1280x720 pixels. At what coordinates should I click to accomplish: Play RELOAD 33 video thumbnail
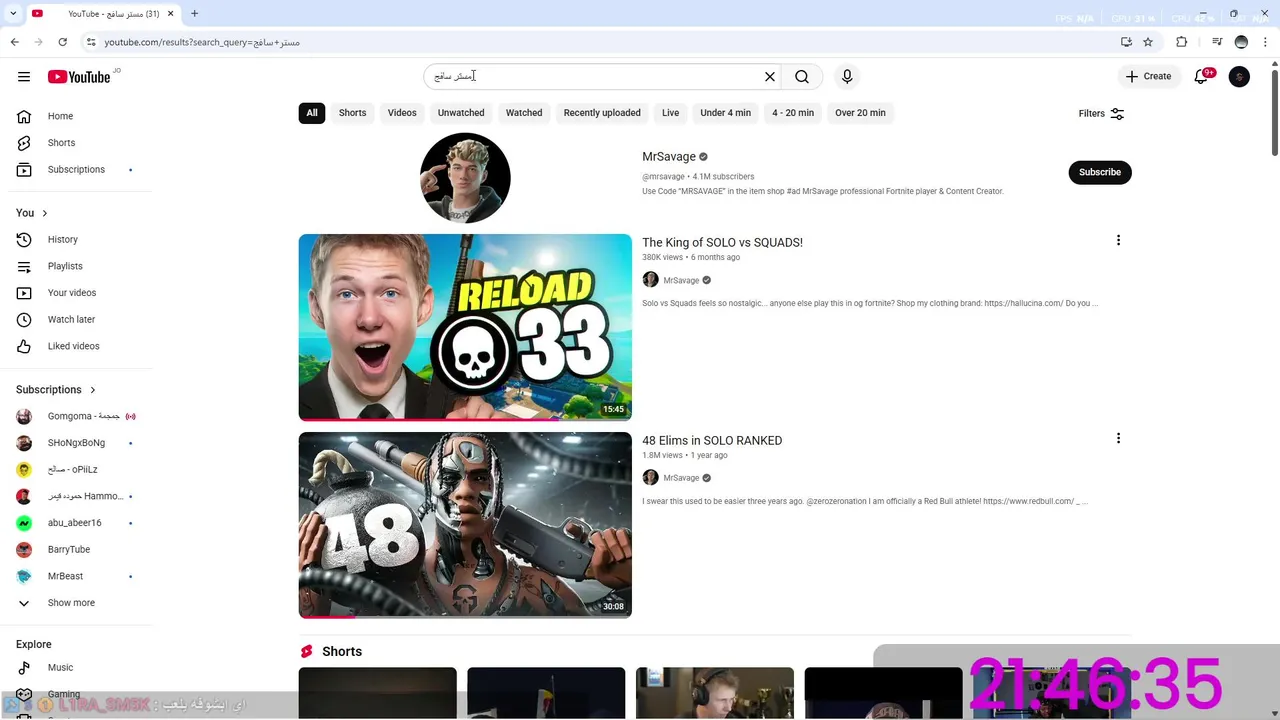coord(465,327)
